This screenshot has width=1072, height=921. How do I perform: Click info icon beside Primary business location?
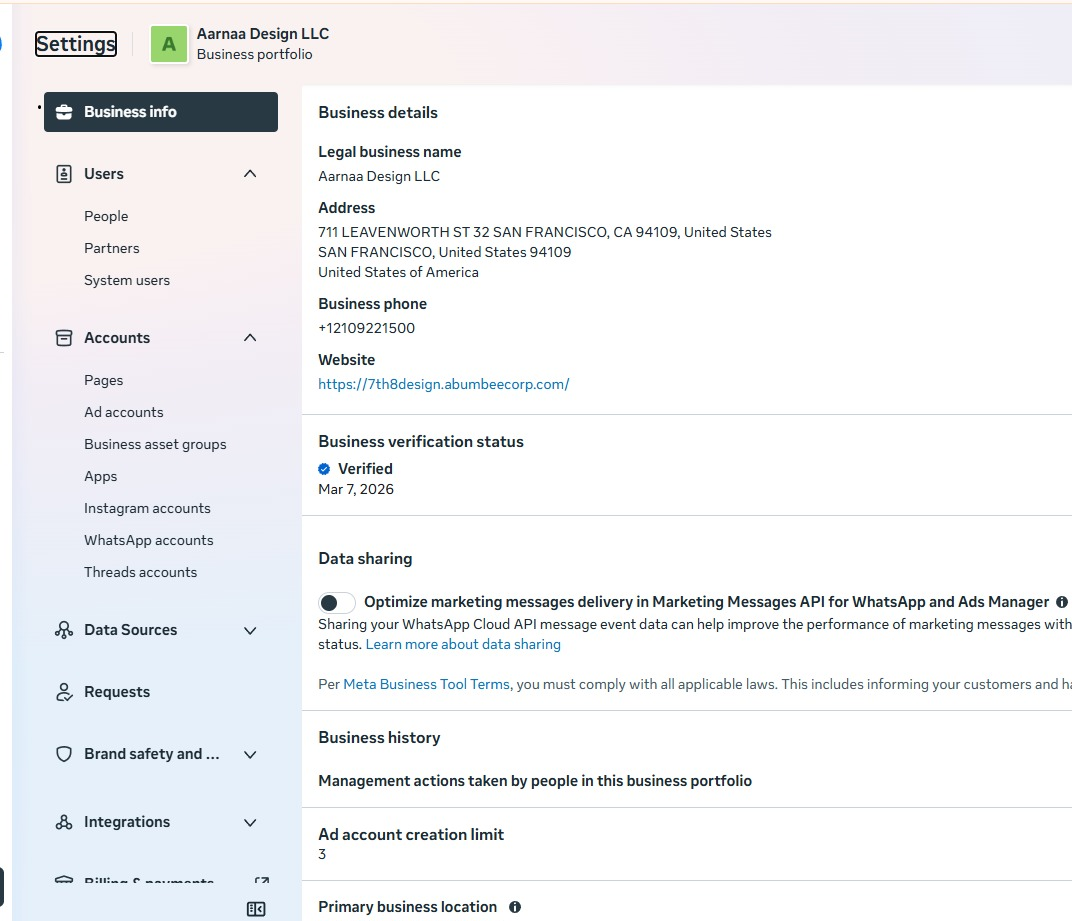click(515, 907)
